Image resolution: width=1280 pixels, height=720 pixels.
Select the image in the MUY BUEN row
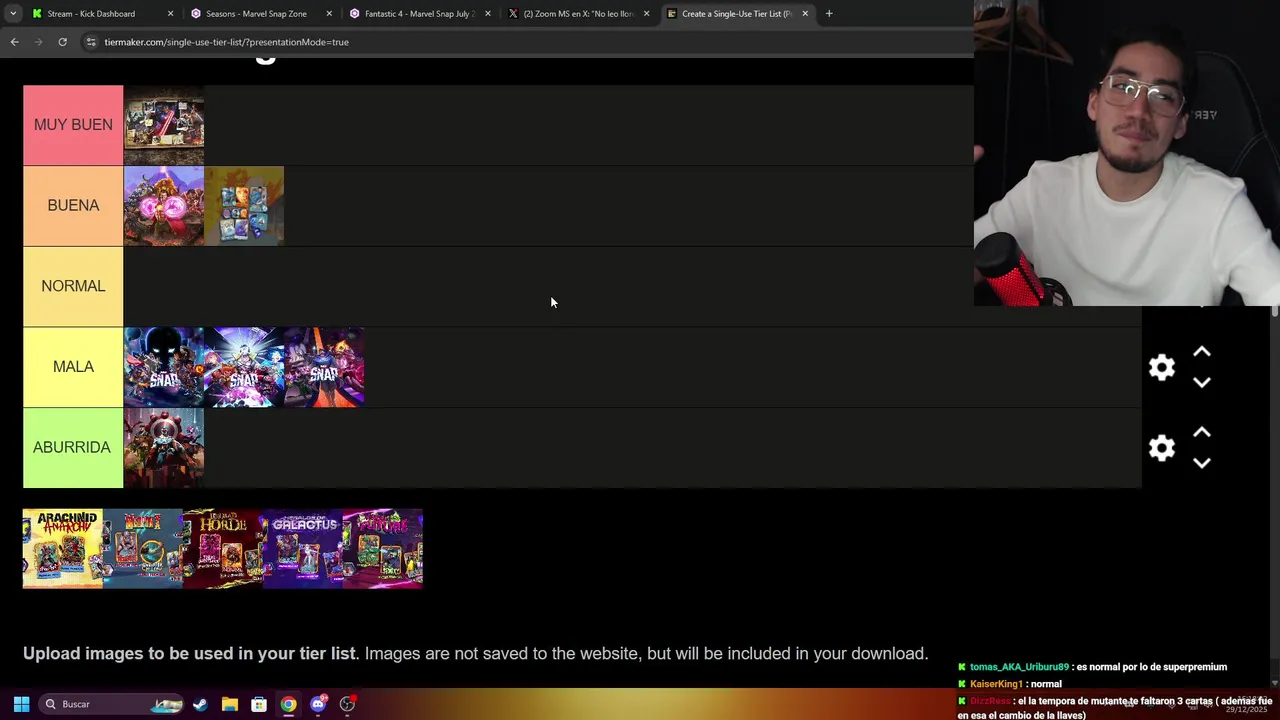[164, 125]
